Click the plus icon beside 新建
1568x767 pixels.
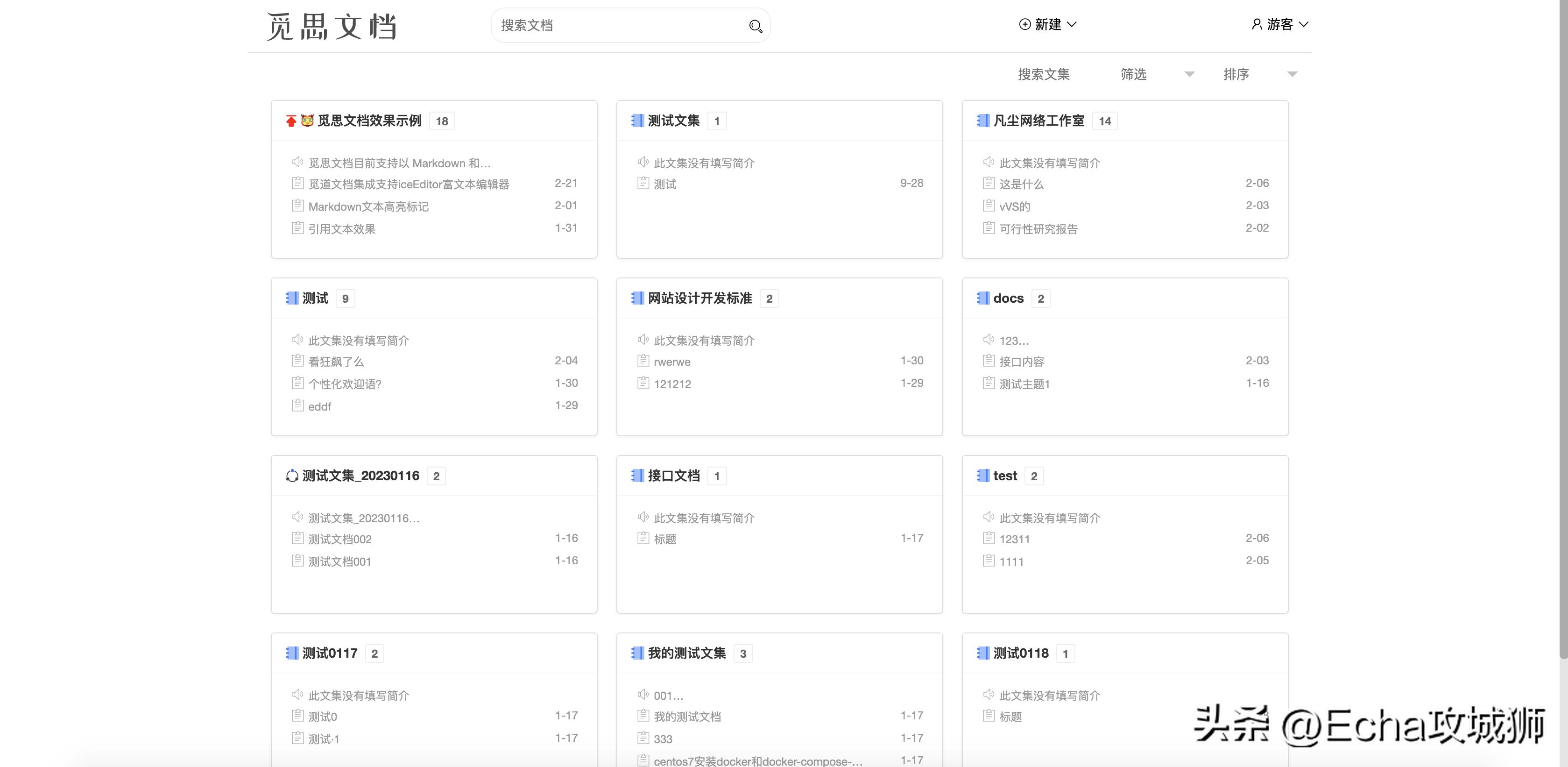[1024, 24]
